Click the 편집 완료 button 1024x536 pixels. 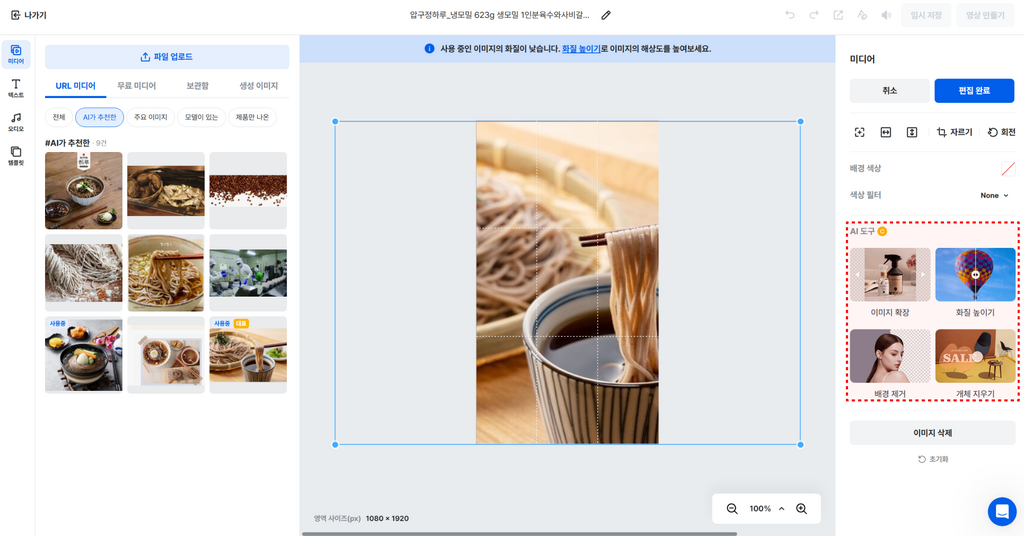pyautogui.click(x=974, y=91)
